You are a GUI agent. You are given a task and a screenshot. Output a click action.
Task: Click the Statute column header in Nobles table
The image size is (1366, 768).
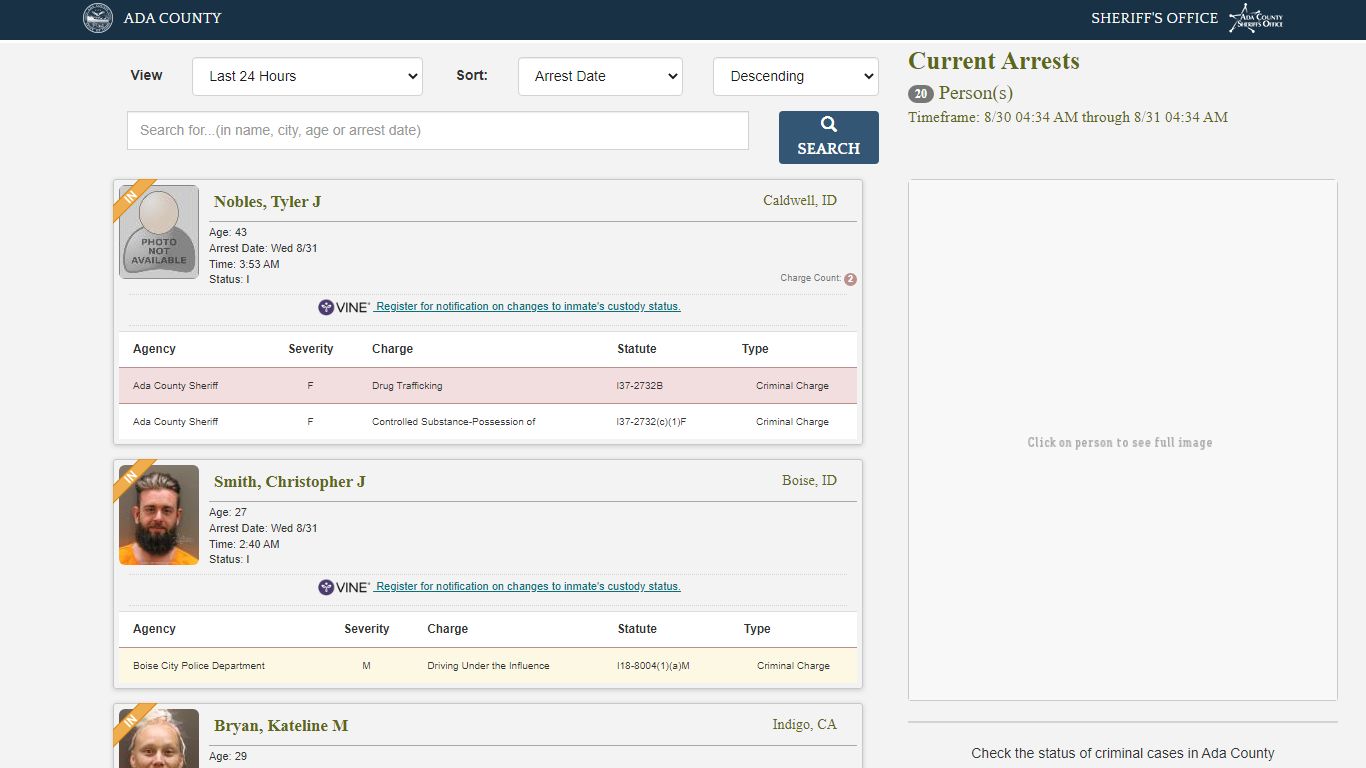tap(637, 349)
